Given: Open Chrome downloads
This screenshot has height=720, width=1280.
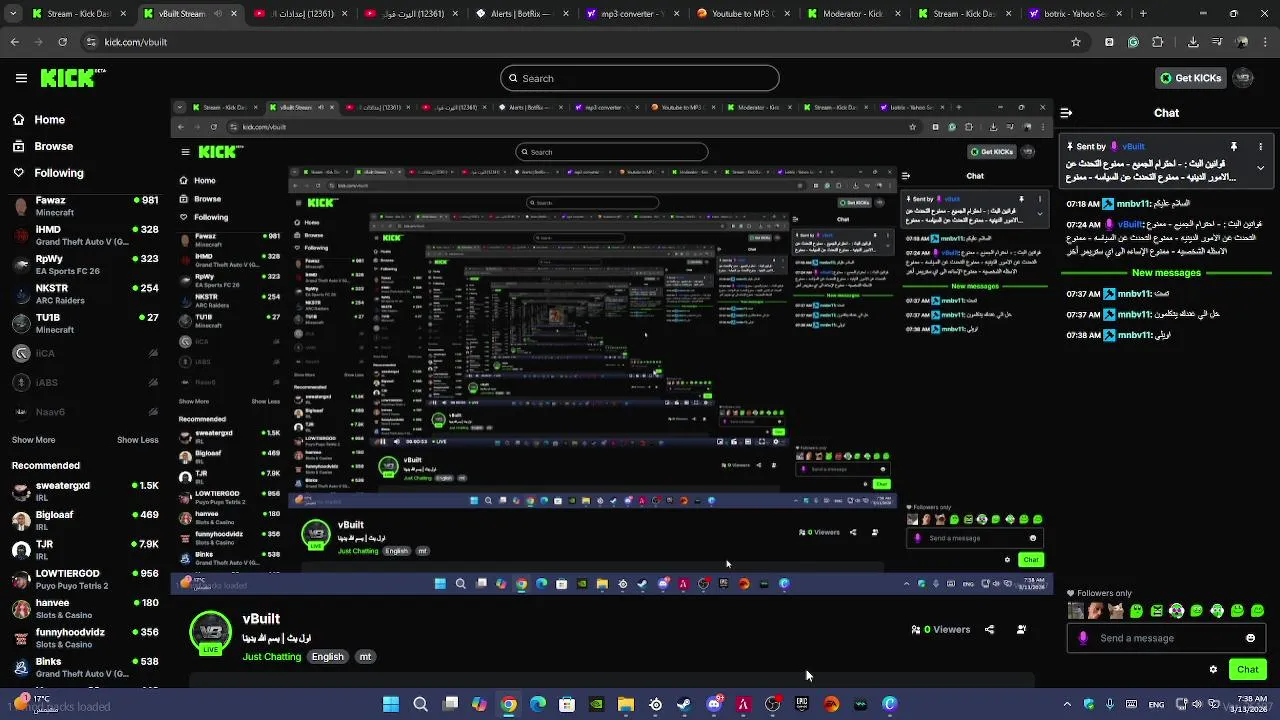Looking at the screenshot, I should (x=1193, y=42).
